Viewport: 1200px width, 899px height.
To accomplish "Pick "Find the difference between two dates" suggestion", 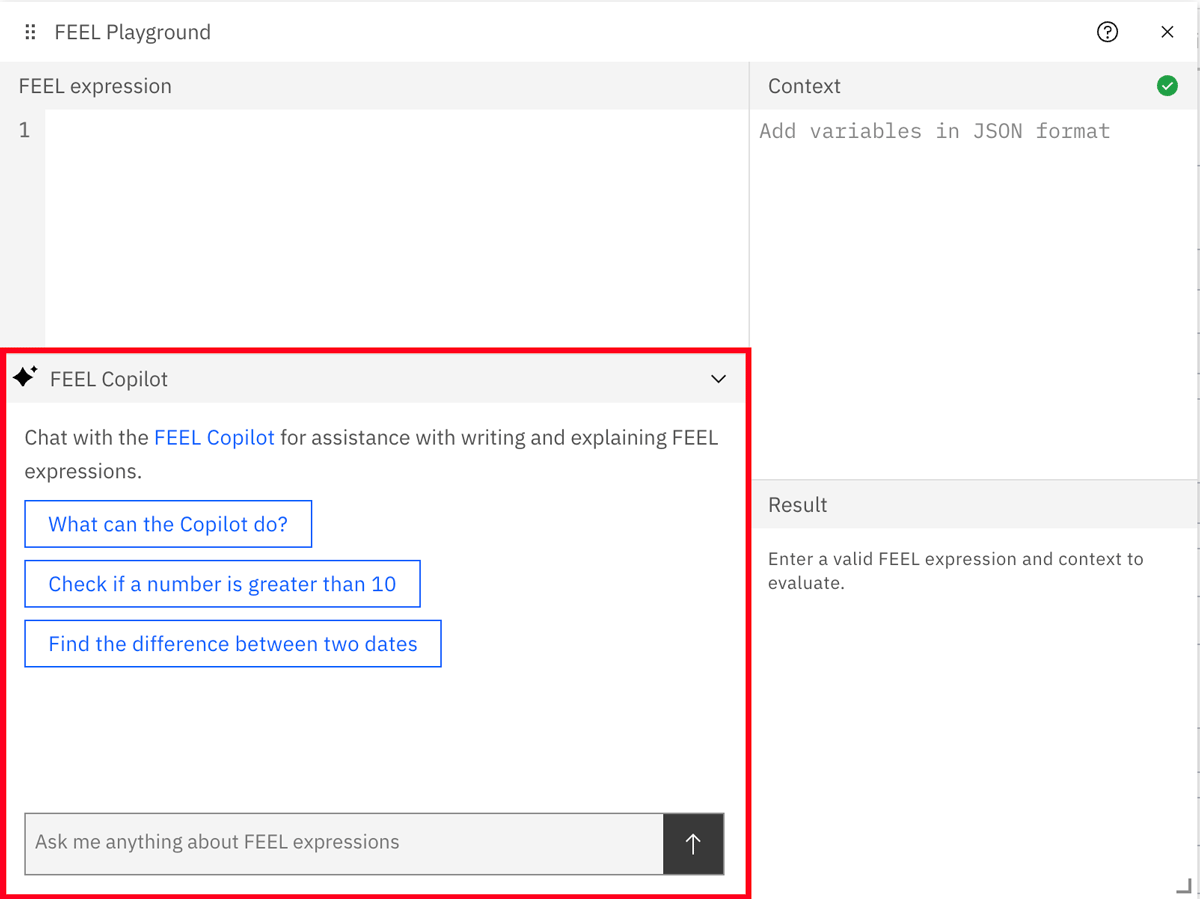I will tap(233, 644).
